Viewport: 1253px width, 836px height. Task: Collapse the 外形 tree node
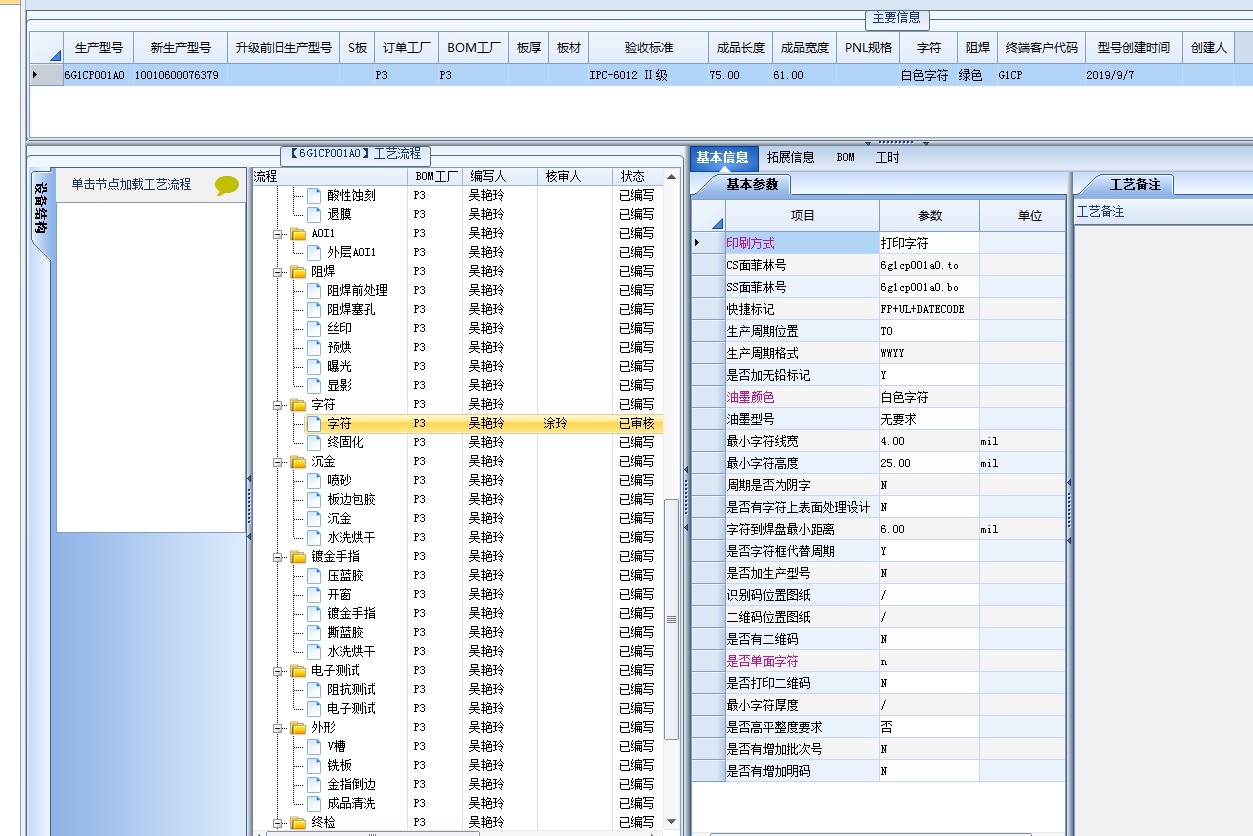(x=278, y=728)
